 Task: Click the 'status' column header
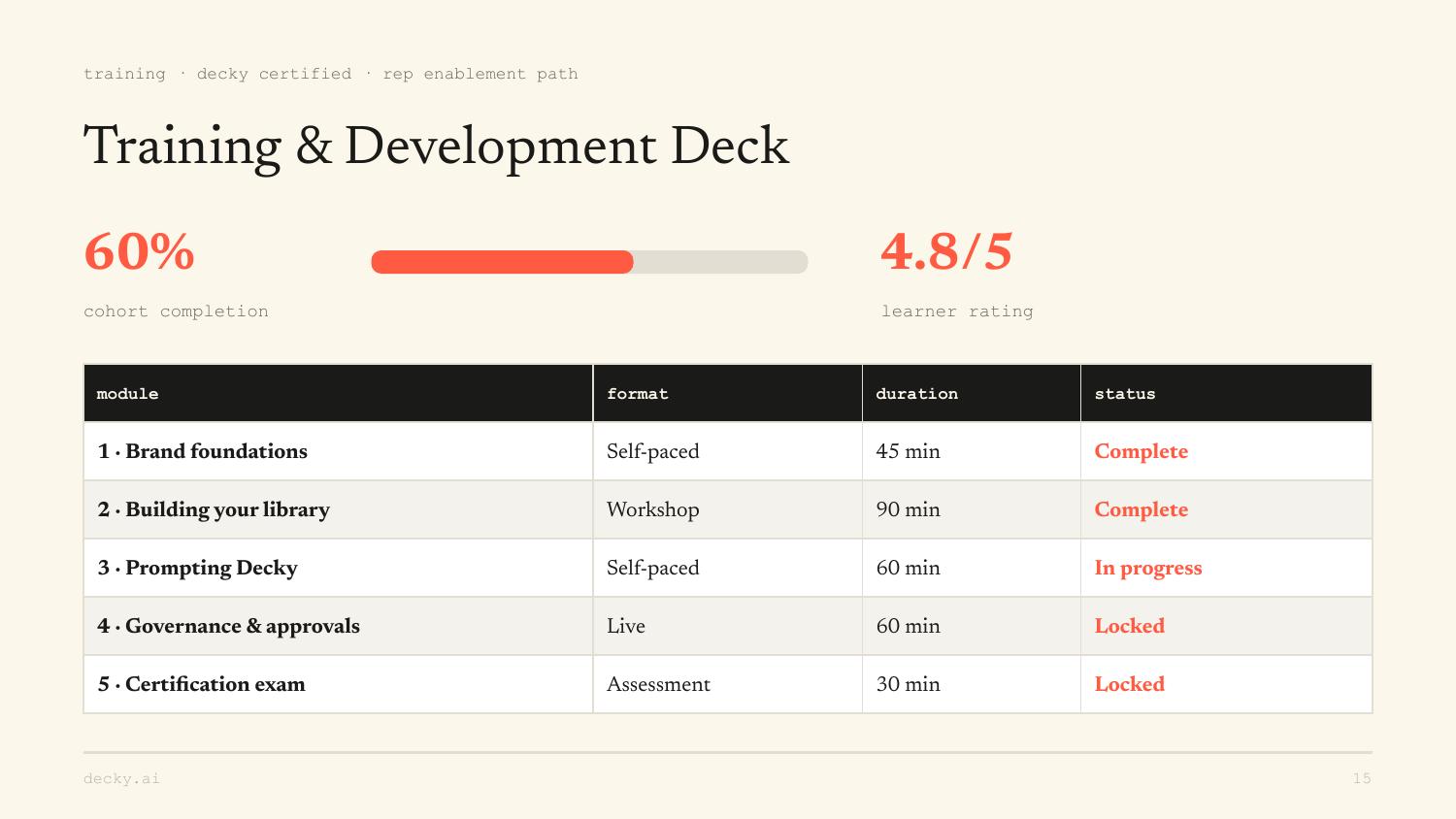[1226, 393]
